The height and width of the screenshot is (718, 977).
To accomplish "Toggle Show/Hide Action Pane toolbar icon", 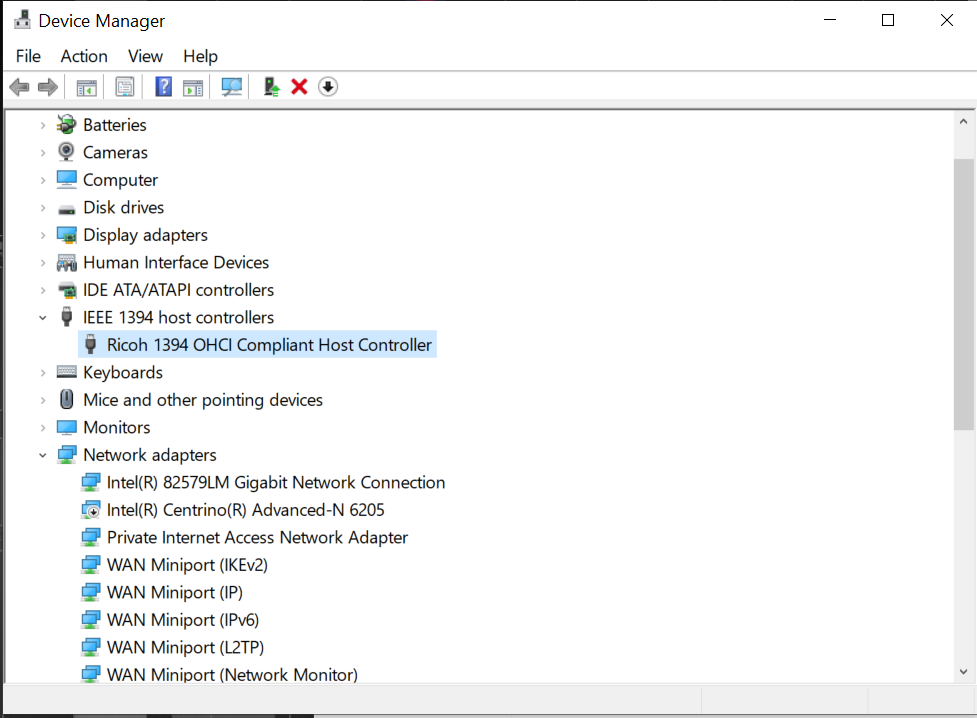I will pos(193,87).
